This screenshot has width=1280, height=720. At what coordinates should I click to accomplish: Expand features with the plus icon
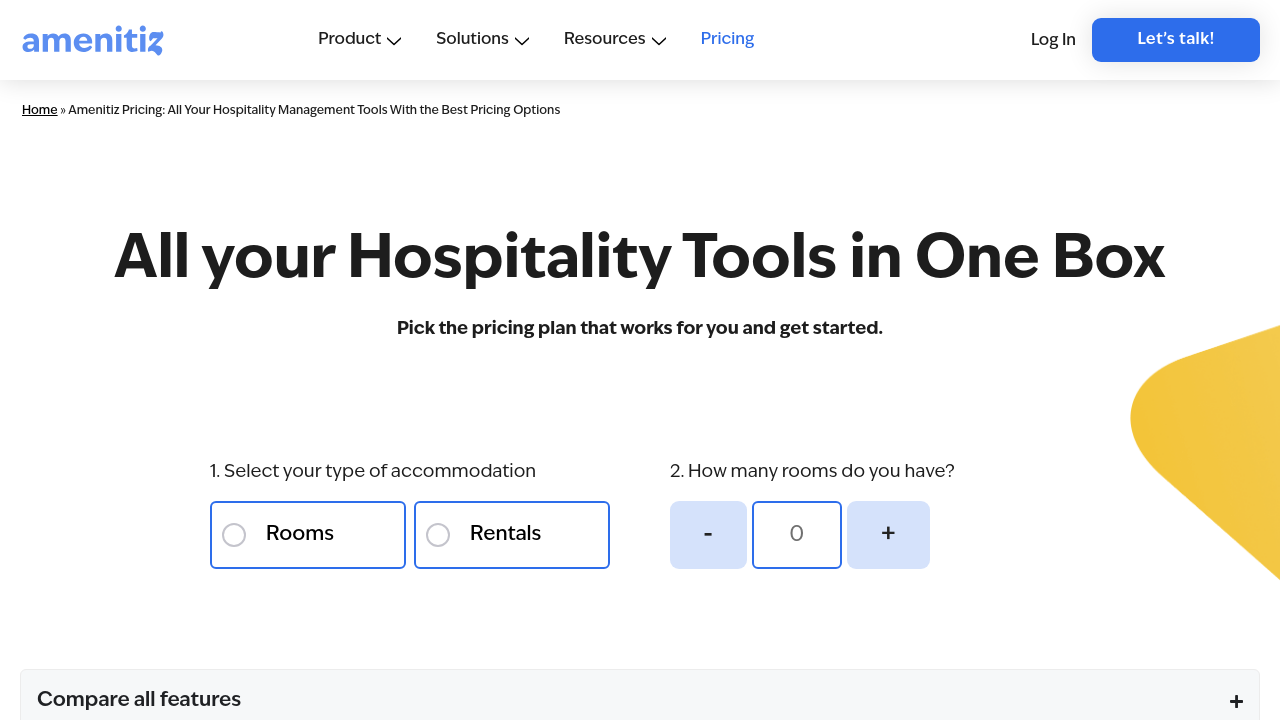(x=1236, y=701)
